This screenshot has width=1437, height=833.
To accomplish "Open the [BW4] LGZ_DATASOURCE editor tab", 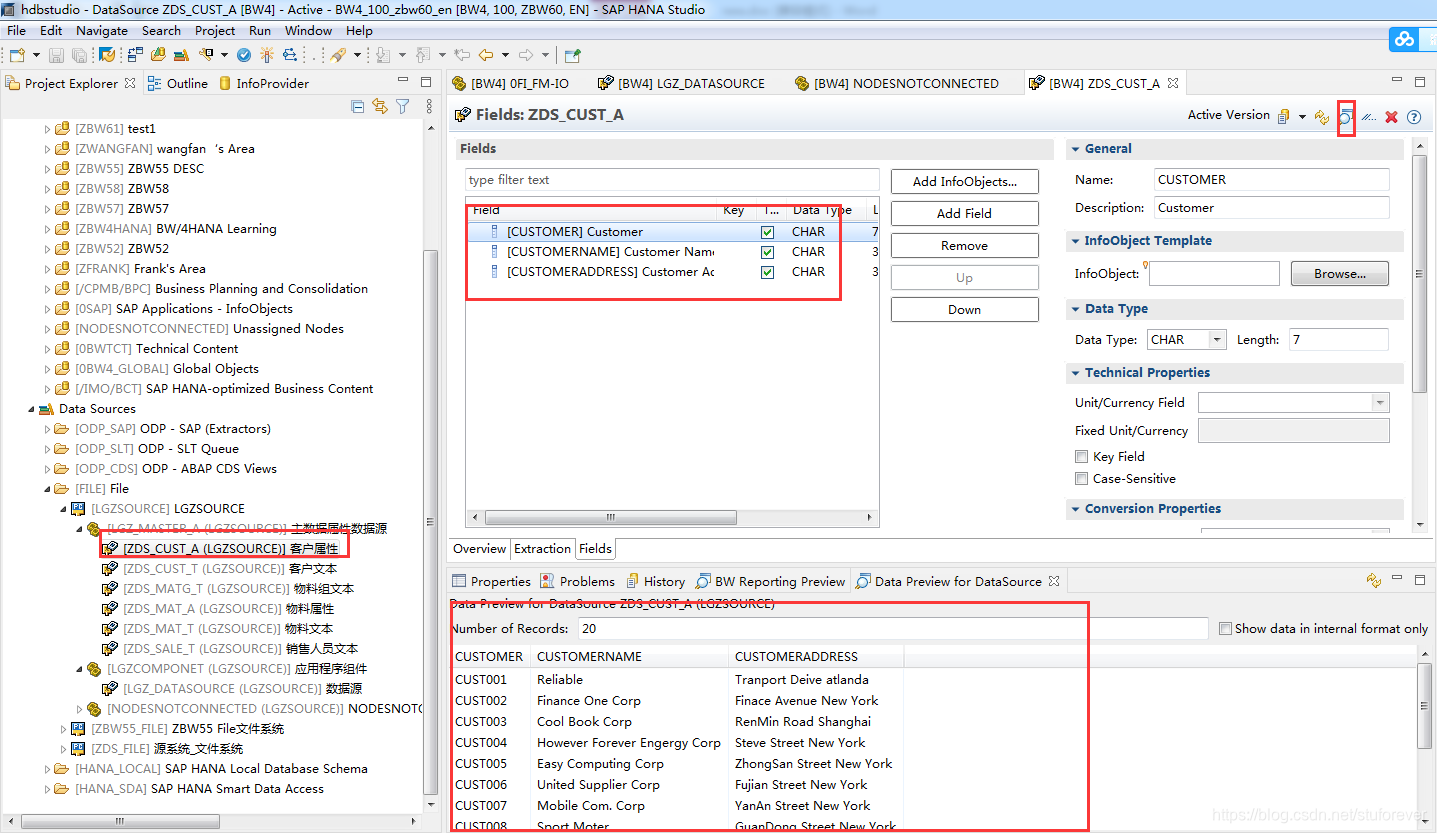I will [x=681, y=83].
